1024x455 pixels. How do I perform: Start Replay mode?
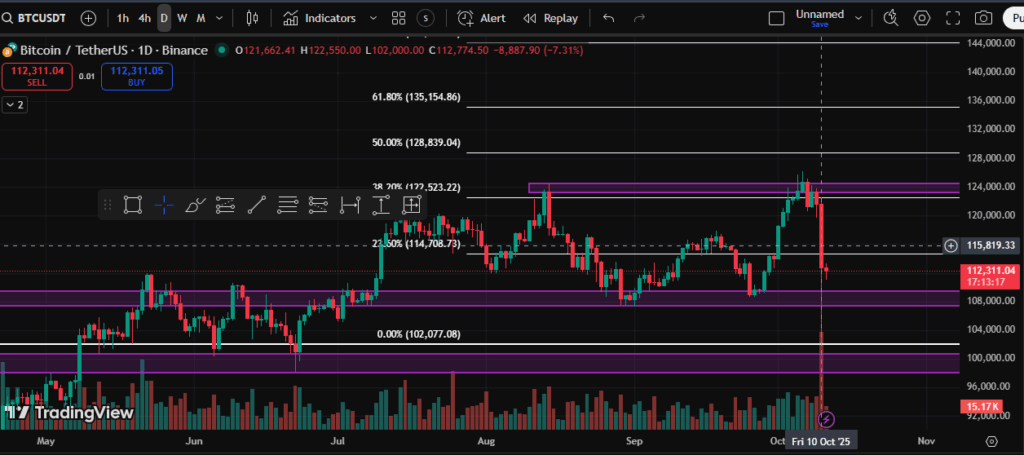(x=551, y=18)
